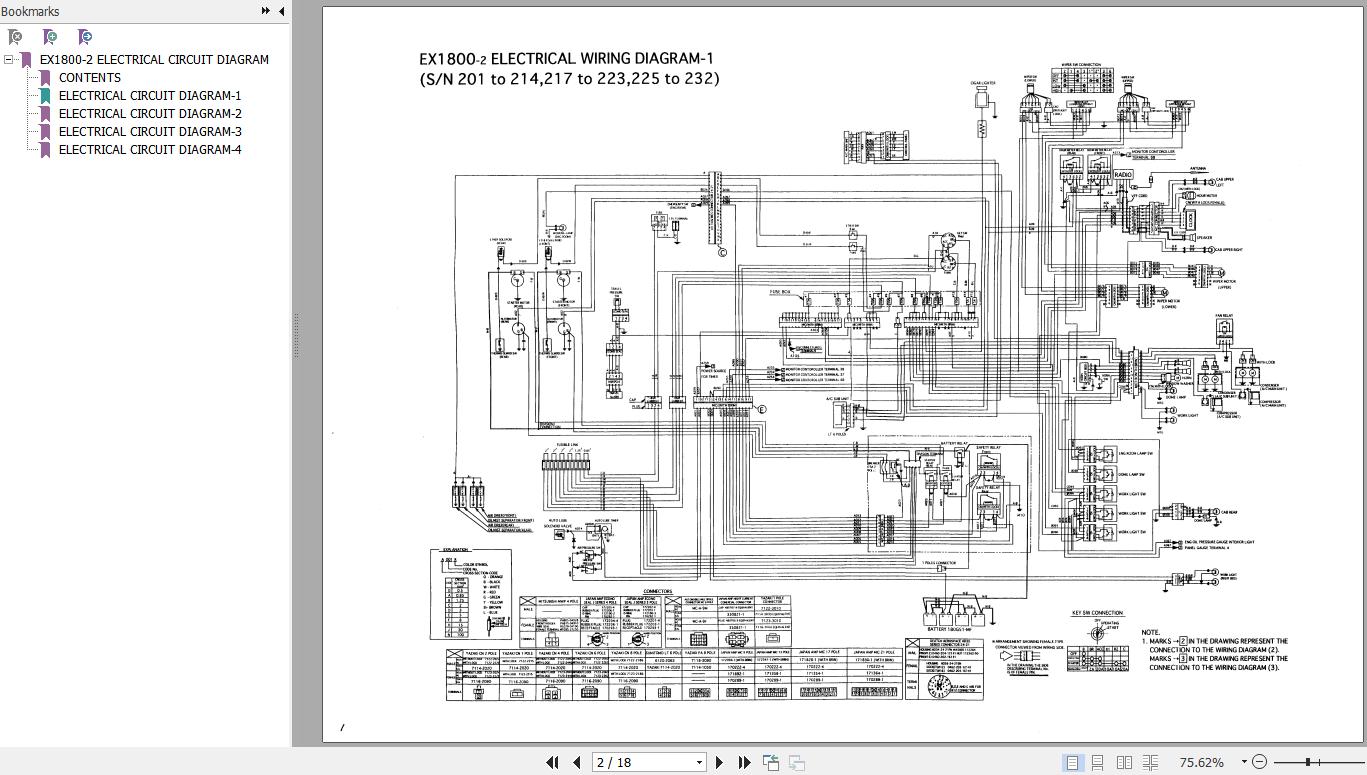Click the go to bookmark arrow icon
1367x775 pixels.
tap(85, 37)
